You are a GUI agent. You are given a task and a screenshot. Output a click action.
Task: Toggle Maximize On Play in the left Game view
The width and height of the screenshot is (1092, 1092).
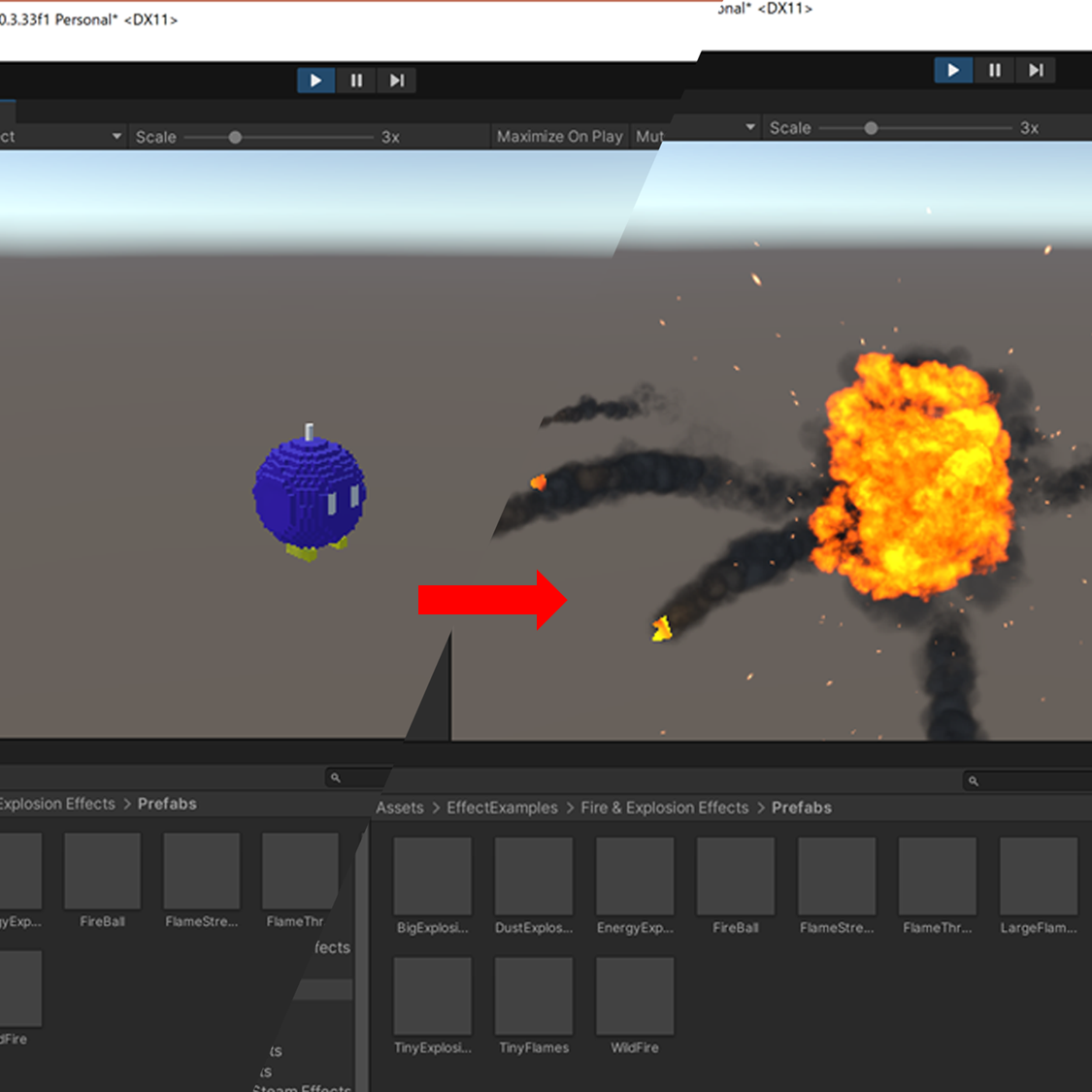[559, 137]
